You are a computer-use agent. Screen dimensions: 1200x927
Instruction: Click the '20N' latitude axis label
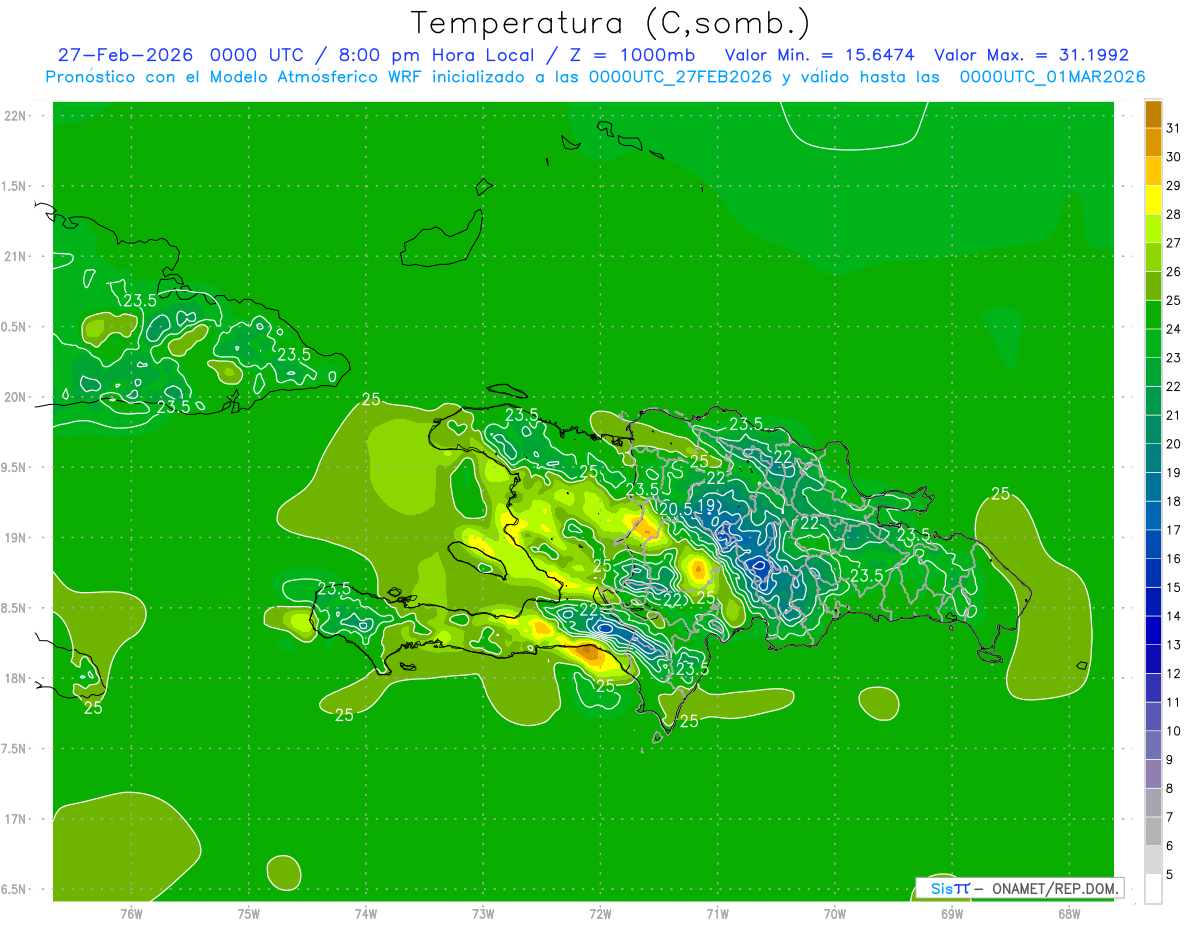coord(15,397)
